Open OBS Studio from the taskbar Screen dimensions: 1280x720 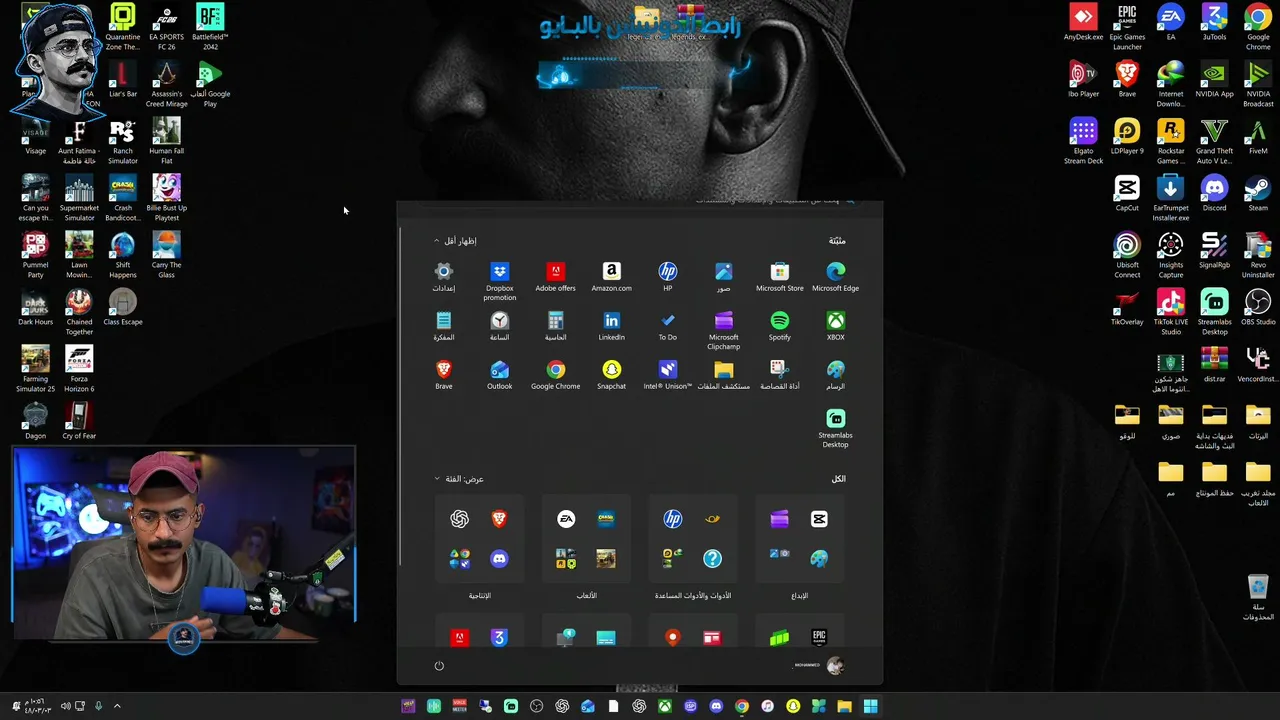pos(537,706)
